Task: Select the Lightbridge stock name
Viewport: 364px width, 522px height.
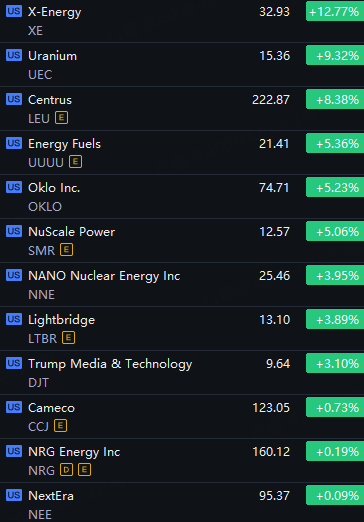Action: point(62,320)
